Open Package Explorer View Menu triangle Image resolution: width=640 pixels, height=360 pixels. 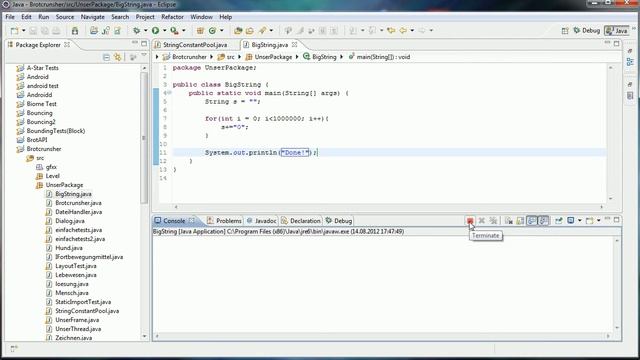(144, 56)
